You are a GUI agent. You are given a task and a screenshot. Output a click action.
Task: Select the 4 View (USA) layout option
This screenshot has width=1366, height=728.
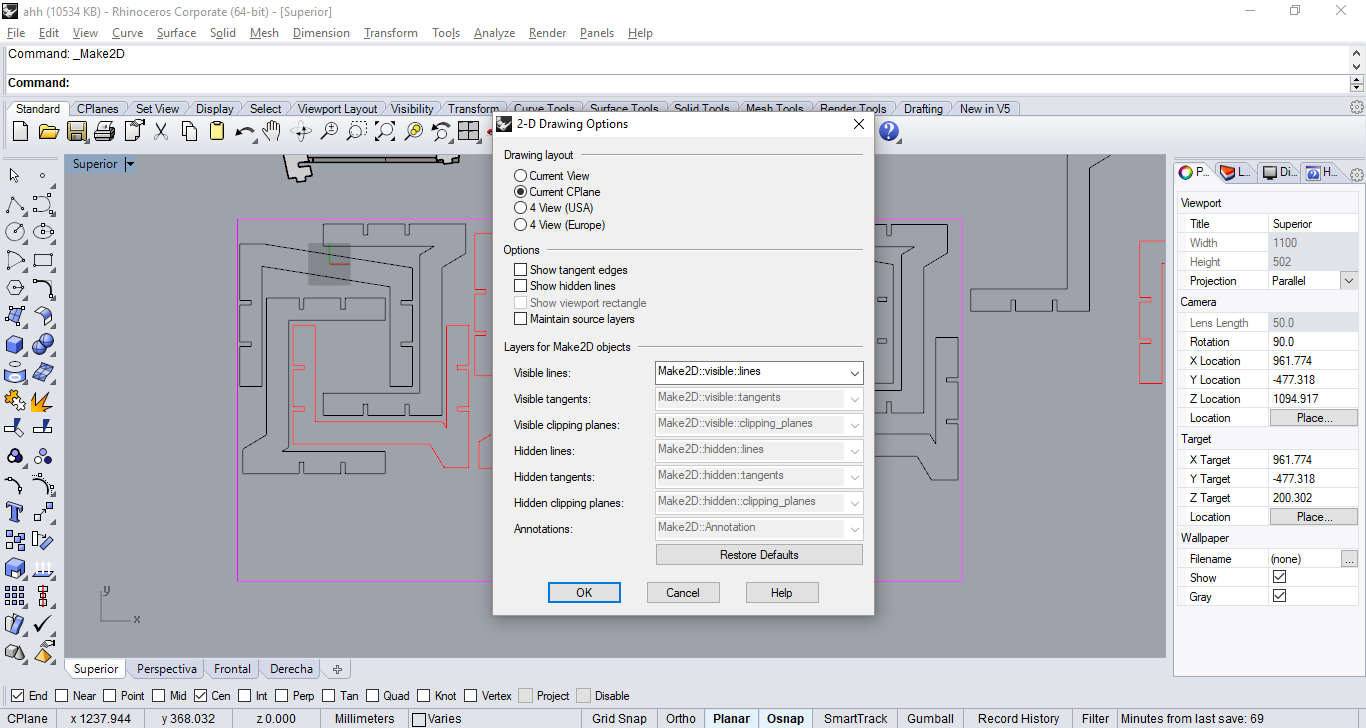point(520,208)
